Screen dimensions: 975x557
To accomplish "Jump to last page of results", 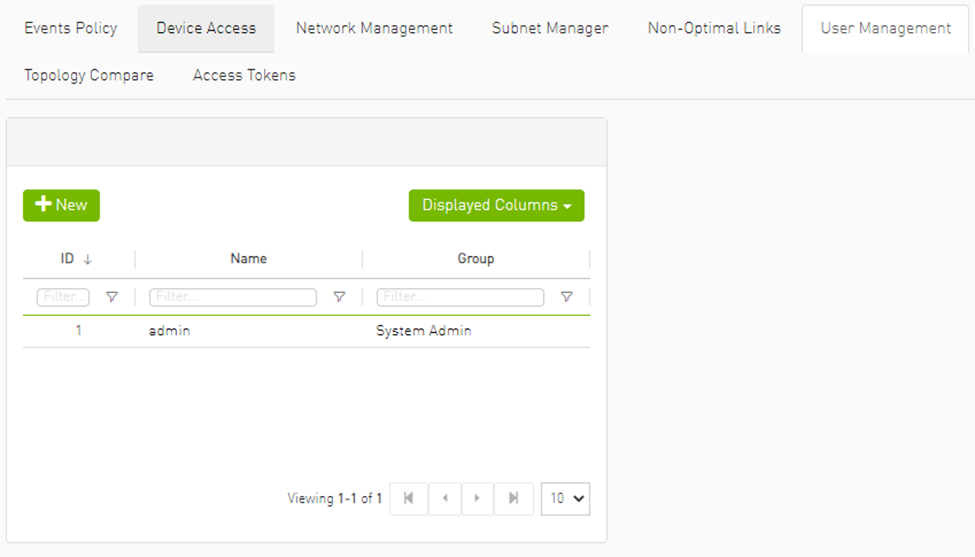I will tap(513, 498).
